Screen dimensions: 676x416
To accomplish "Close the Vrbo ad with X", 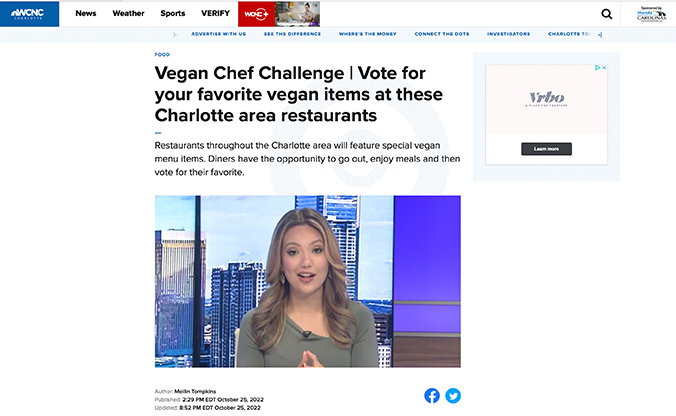I will tap(604, 68).
